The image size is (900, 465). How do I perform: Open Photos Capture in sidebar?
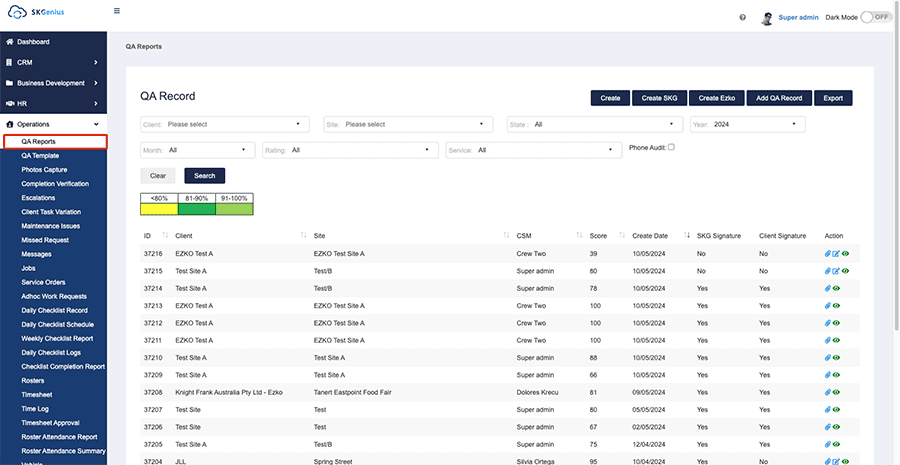(45, 170)
